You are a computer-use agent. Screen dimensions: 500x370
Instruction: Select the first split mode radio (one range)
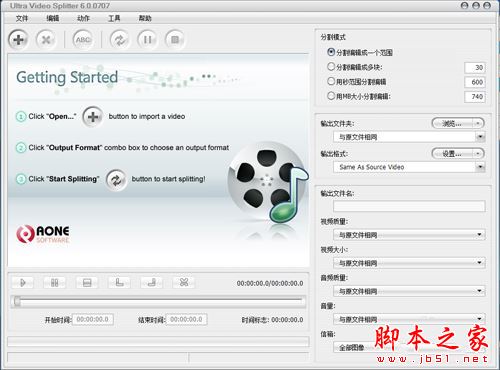point(331,52)
